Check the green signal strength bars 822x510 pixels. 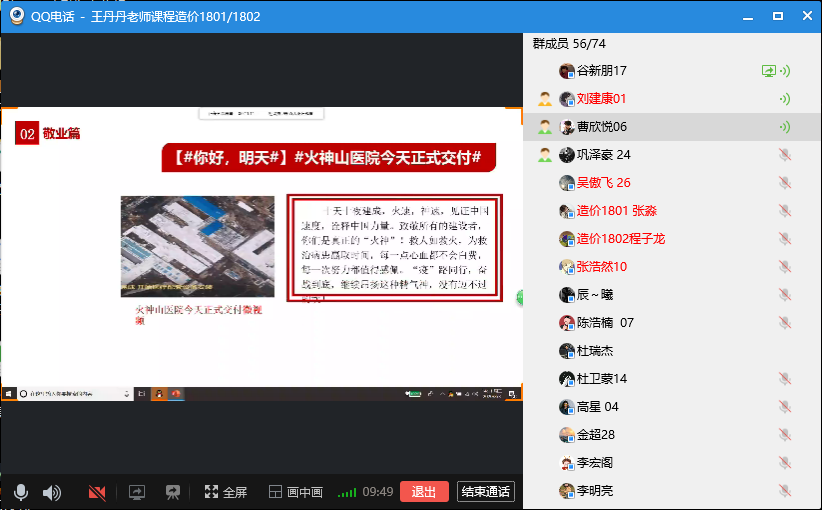[x=347, y=492]
